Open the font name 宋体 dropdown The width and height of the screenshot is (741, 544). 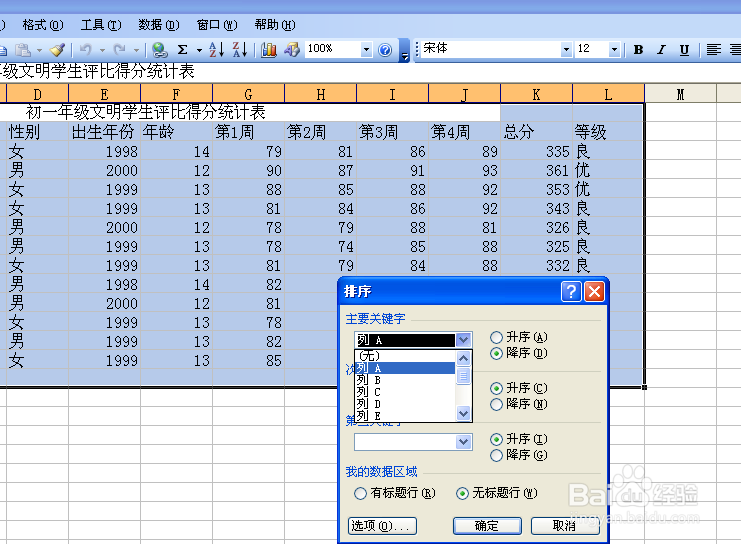click(566, 49)
